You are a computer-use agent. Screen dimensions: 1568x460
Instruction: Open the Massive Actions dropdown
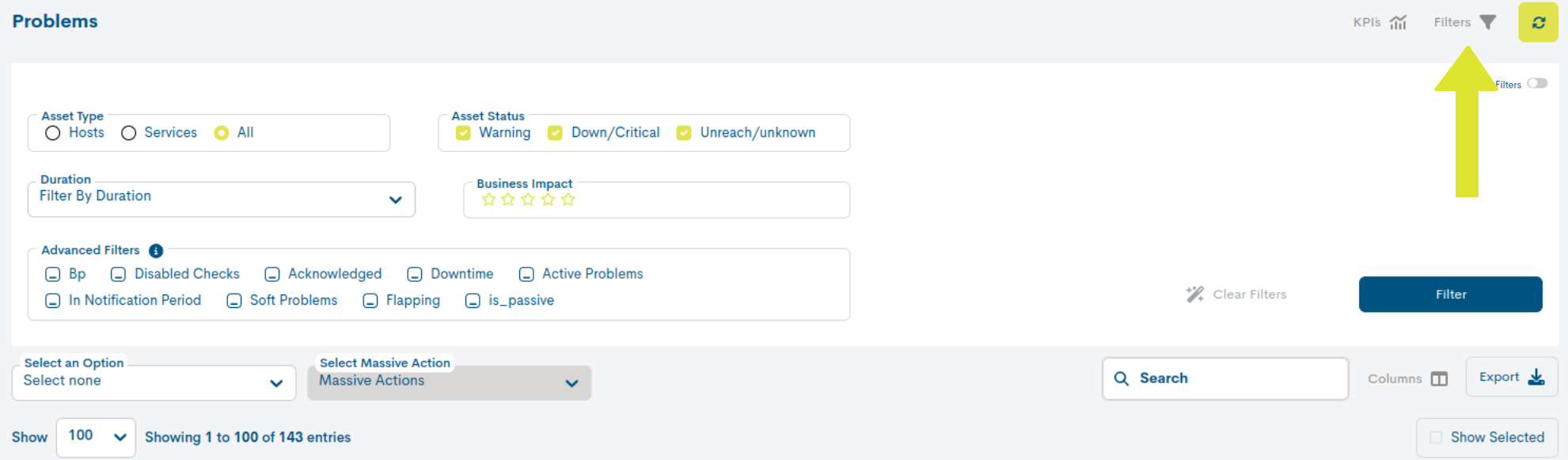click(450, 382)
